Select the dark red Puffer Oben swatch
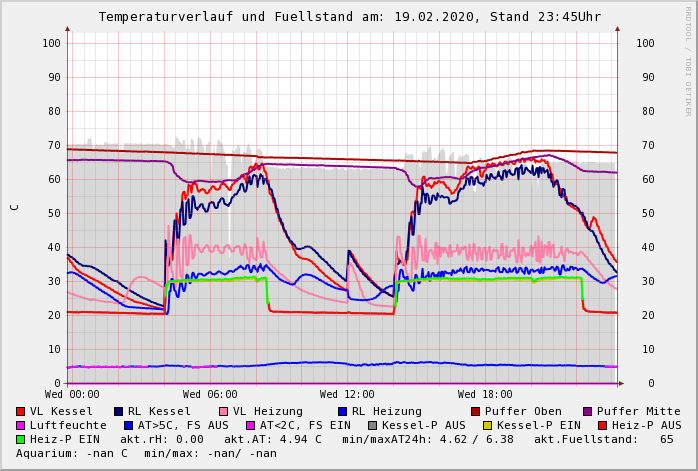 475,411
